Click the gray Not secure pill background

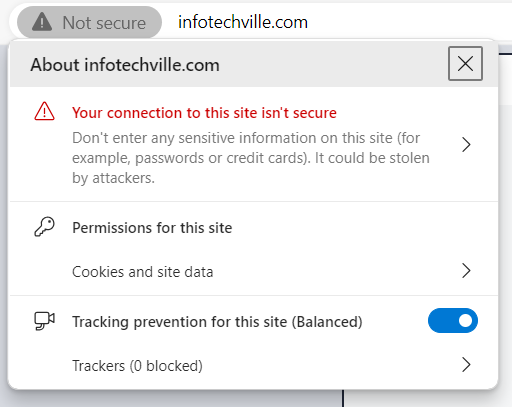pyautogui.click(x=89, y=22)
